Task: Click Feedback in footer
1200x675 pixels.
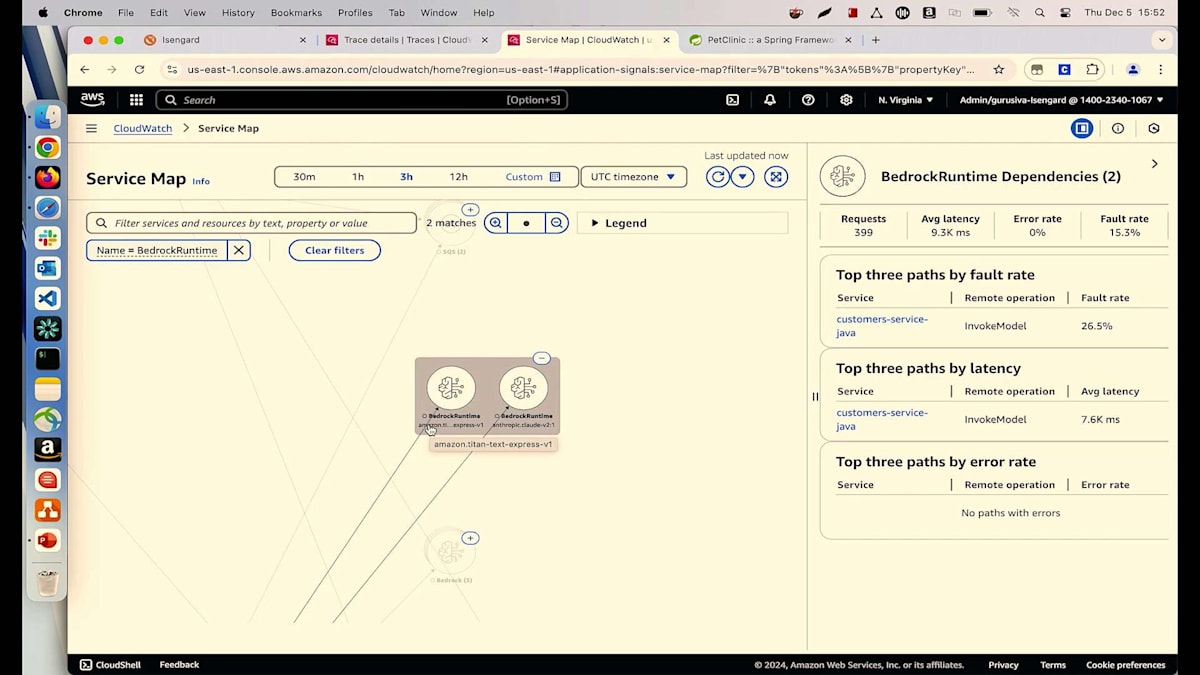Action: point(179,665)
